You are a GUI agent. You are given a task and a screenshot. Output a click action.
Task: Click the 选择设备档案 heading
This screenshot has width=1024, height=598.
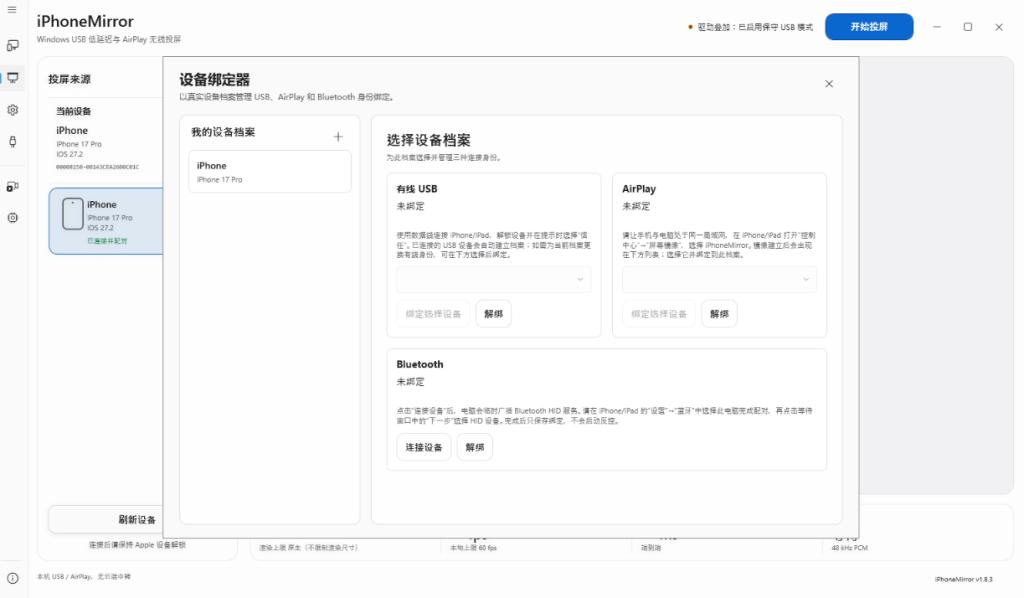point(428,140)
